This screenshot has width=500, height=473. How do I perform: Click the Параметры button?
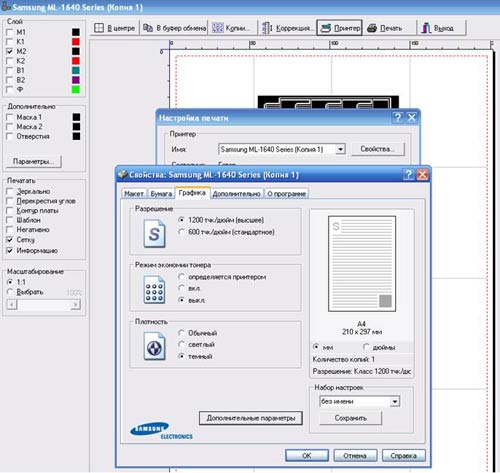click(34, 161)
